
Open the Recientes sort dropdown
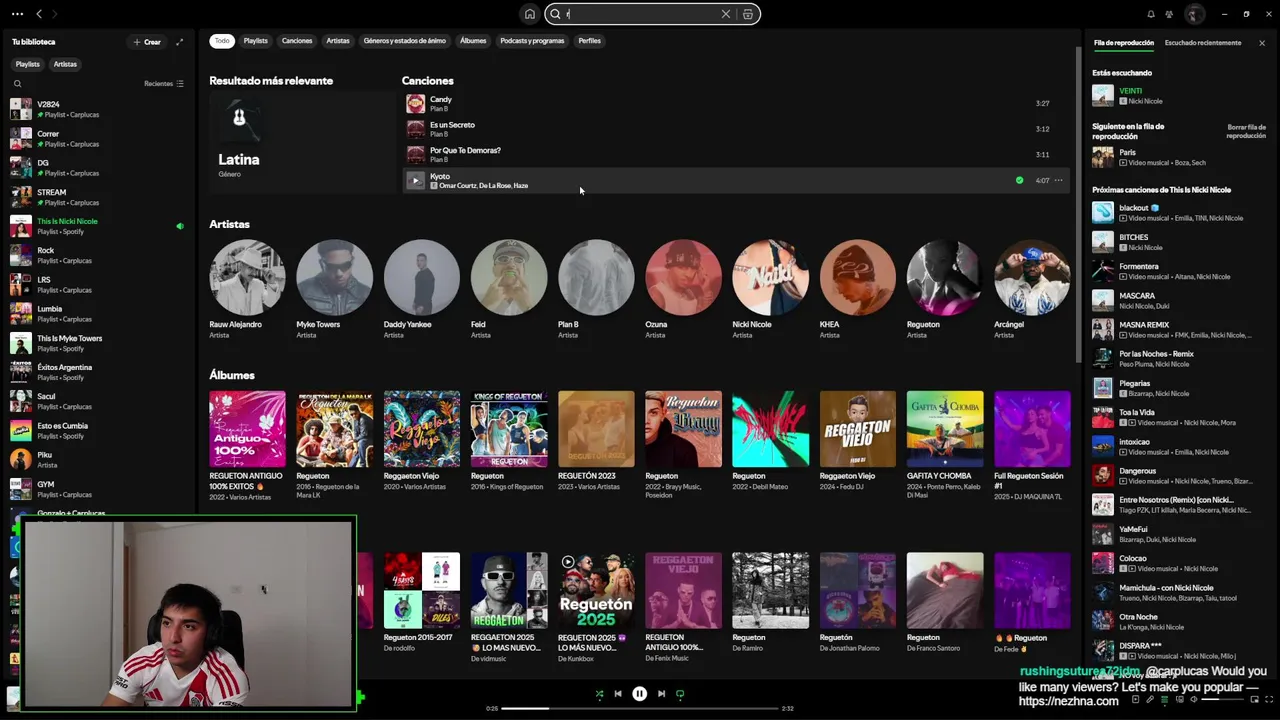[x=164, y=84]
